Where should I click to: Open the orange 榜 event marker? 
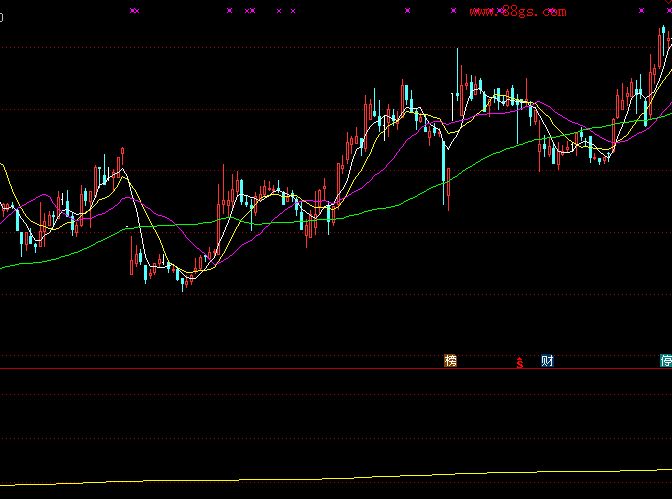450,361
